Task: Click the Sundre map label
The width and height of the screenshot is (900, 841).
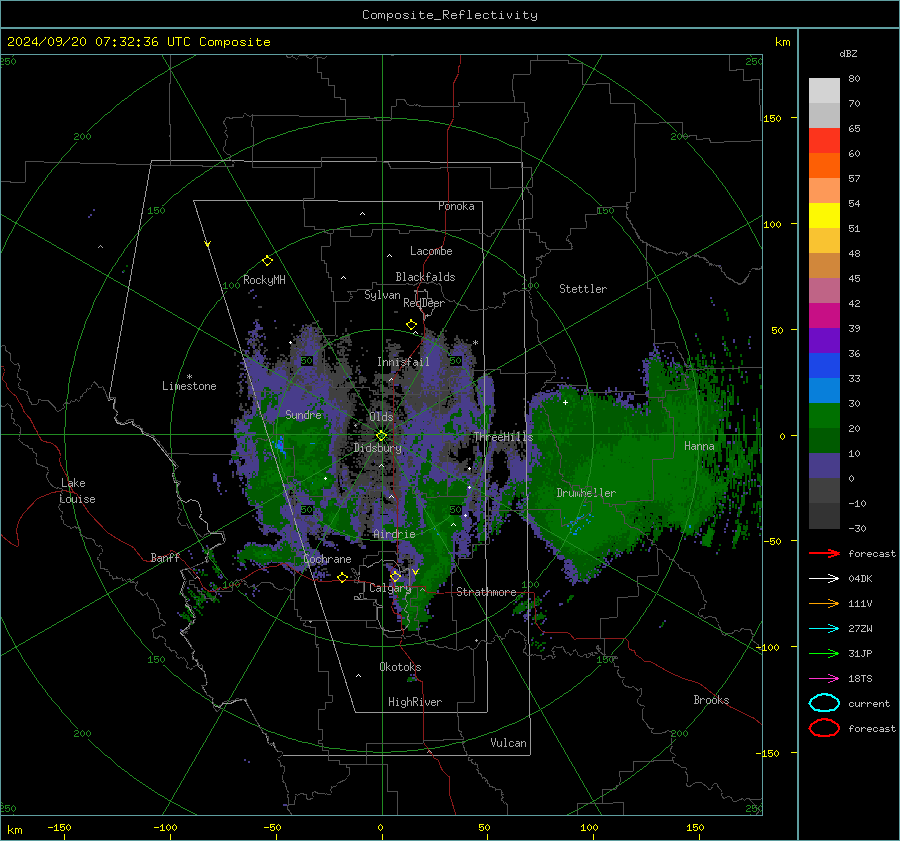Action: pyautogui.click(x=303, y=414)
